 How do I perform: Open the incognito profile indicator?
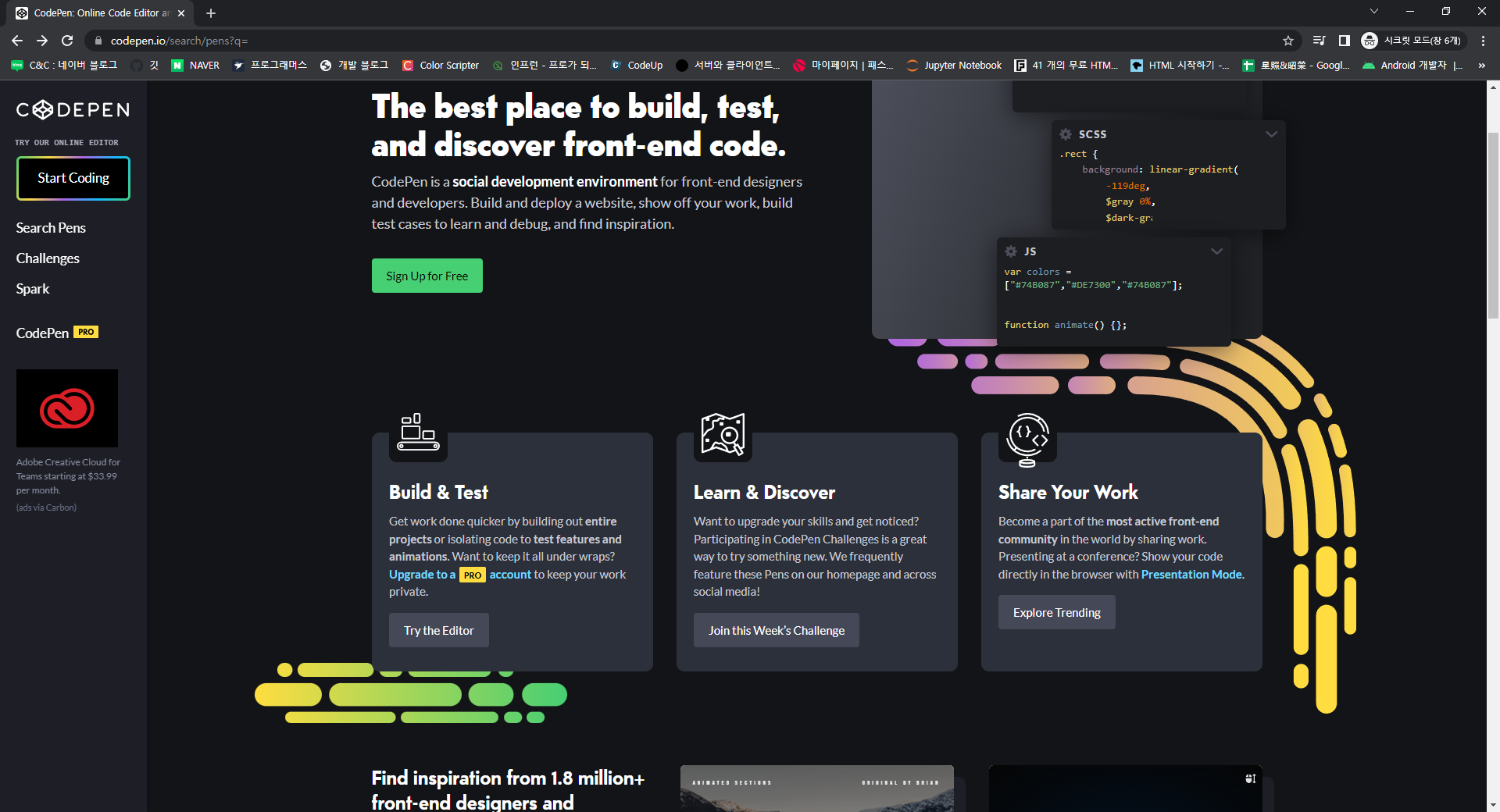(x=1412, y=41)
